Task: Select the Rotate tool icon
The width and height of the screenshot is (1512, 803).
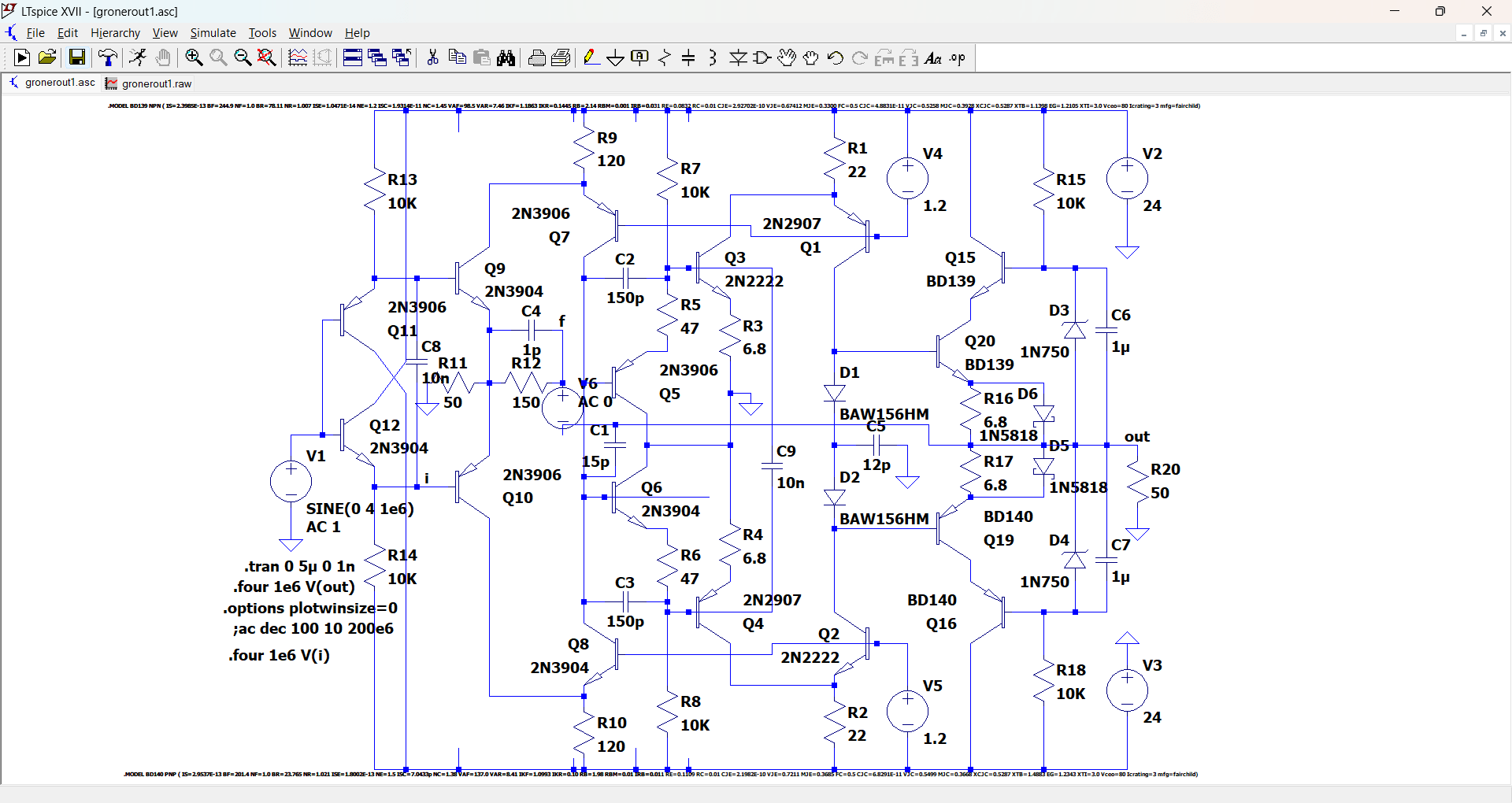Action: tap(884, 57)
